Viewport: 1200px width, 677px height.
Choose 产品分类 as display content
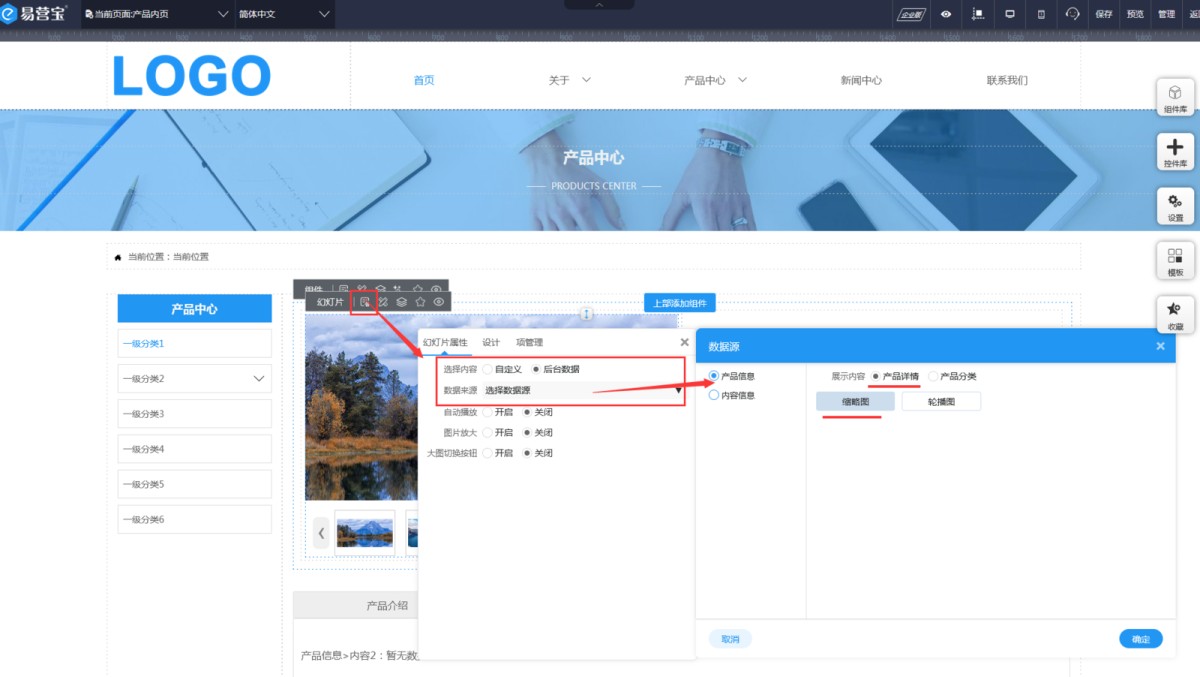(934, 377)
